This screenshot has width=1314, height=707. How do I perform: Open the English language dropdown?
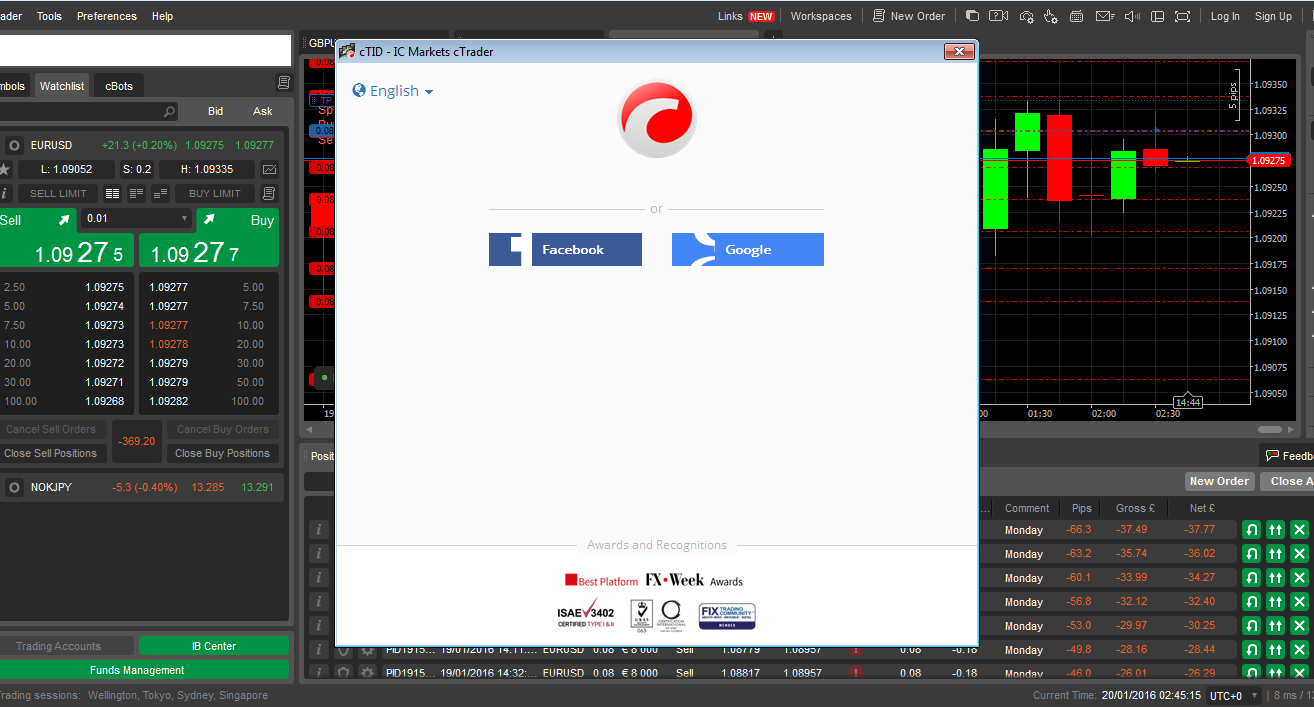(393, 91)
